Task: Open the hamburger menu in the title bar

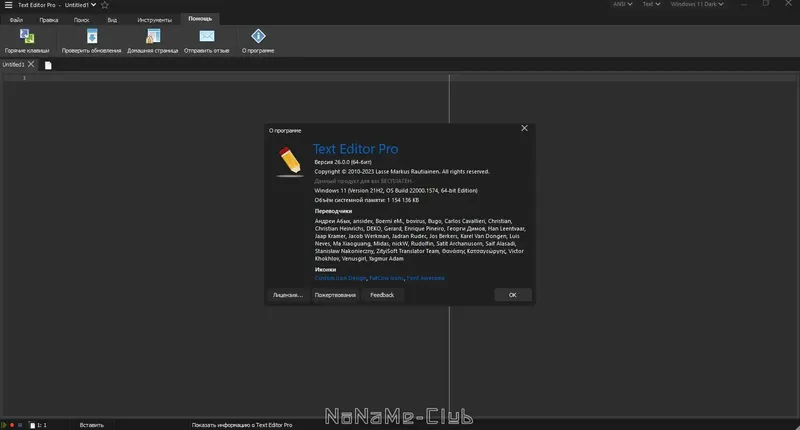Action: (8, 5)
